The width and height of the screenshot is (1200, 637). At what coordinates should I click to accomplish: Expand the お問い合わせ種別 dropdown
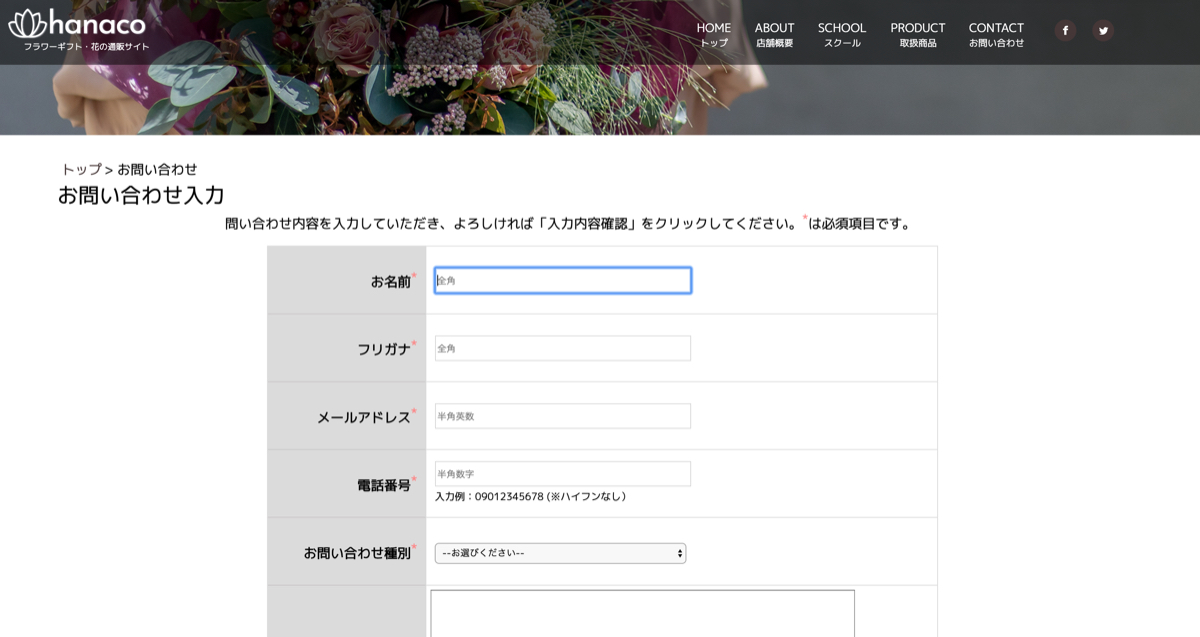point(560,553)
